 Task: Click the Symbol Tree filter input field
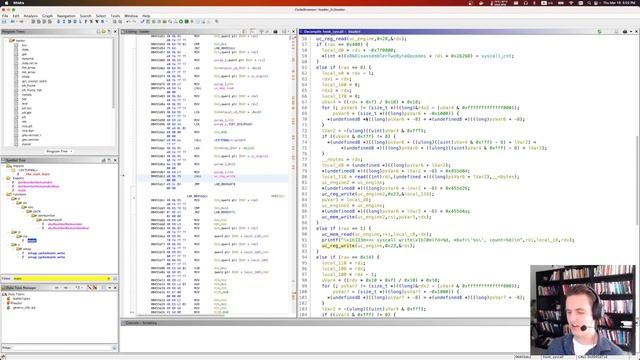pyautogui.click(x=61, y=279)
